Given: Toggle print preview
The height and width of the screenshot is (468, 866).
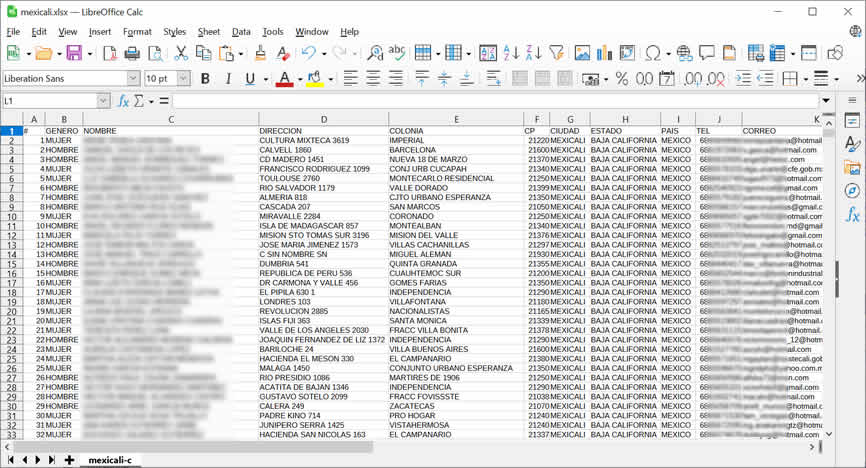Looking at the screenshot, I should point(156,53).
